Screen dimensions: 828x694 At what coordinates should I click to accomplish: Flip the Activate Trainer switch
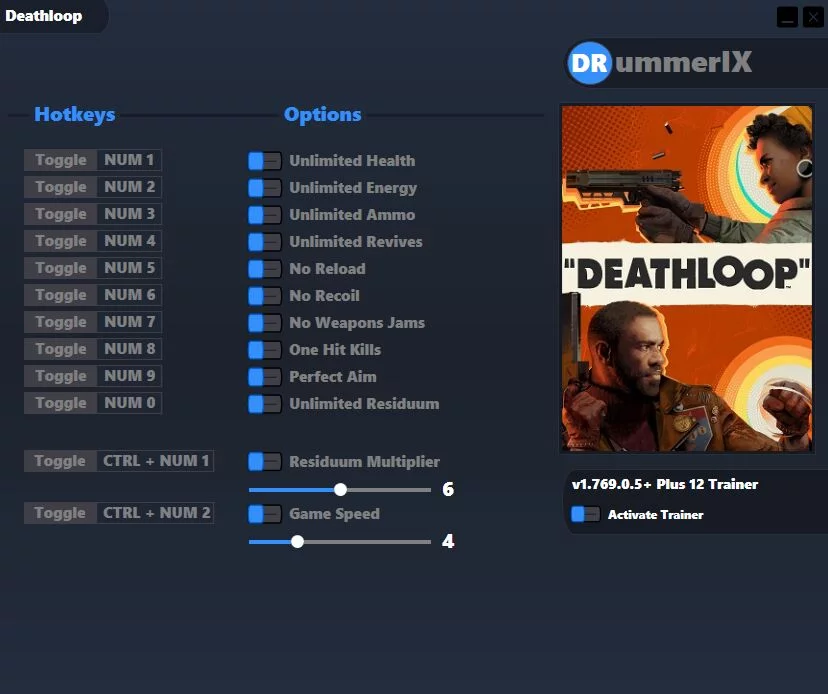coord(585,514)
